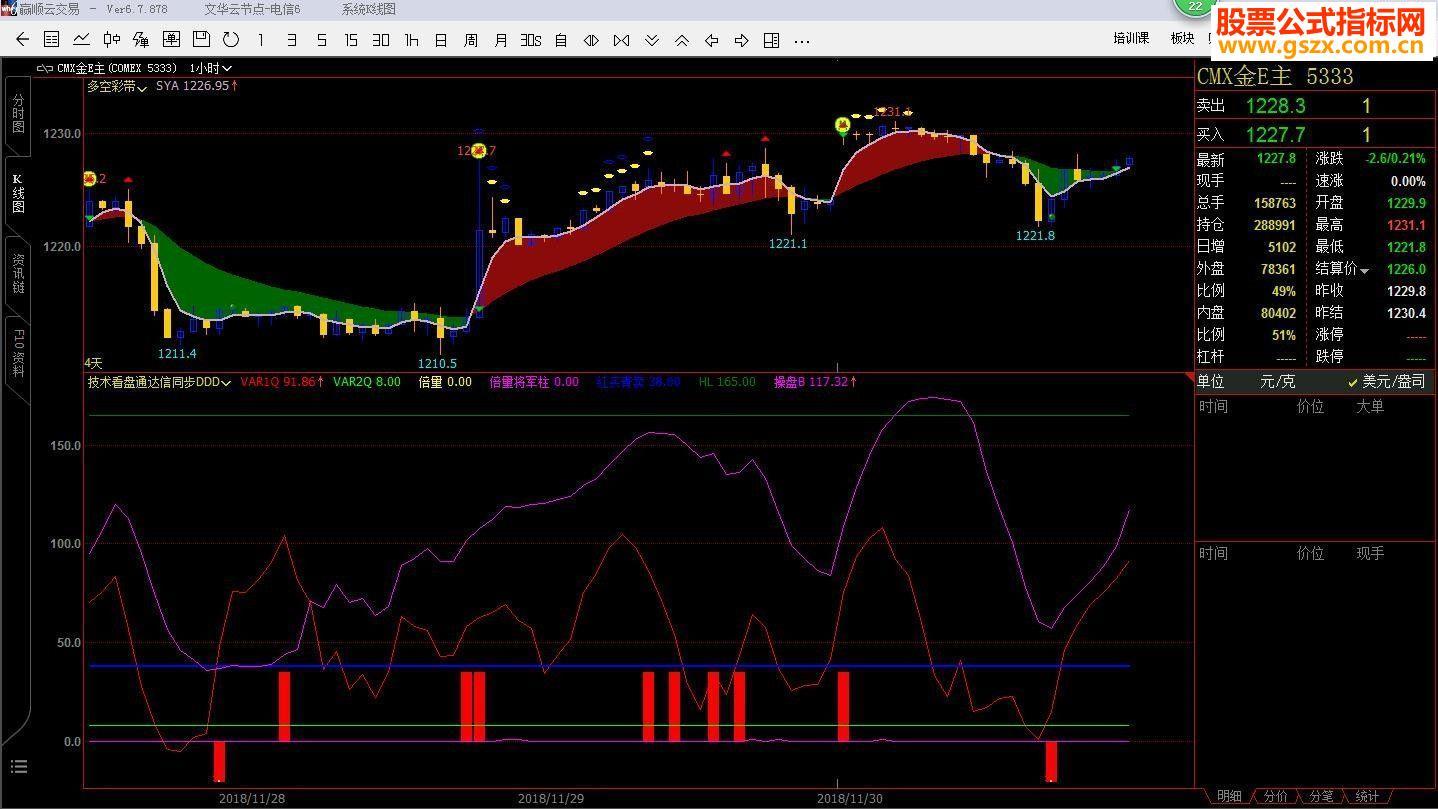This screenshot has height=809, width=1438.
Task: Click the split panel layout icon
Action: 771,40
